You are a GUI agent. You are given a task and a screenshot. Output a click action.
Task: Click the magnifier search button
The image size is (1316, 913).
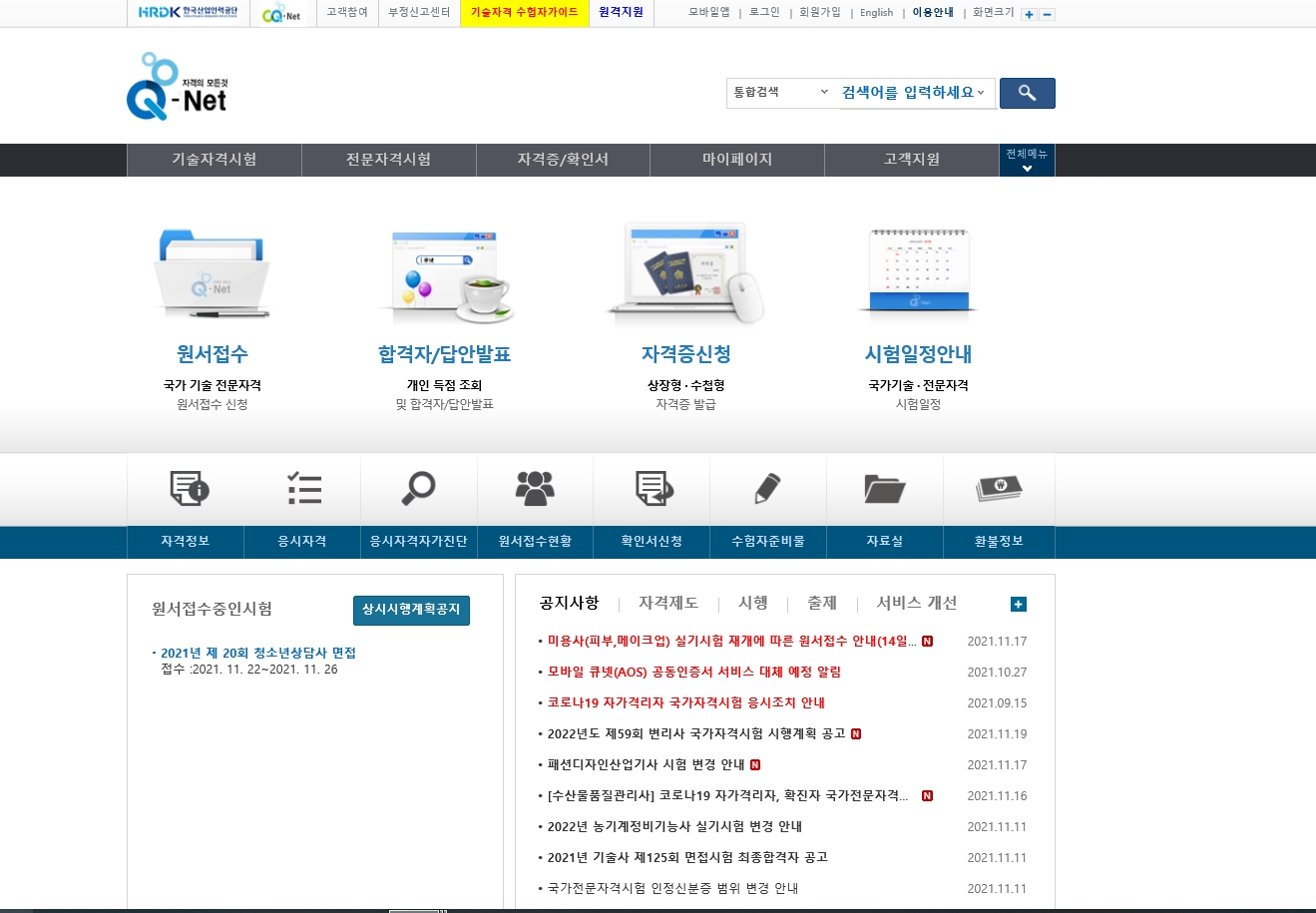(x=1027, y=93)
